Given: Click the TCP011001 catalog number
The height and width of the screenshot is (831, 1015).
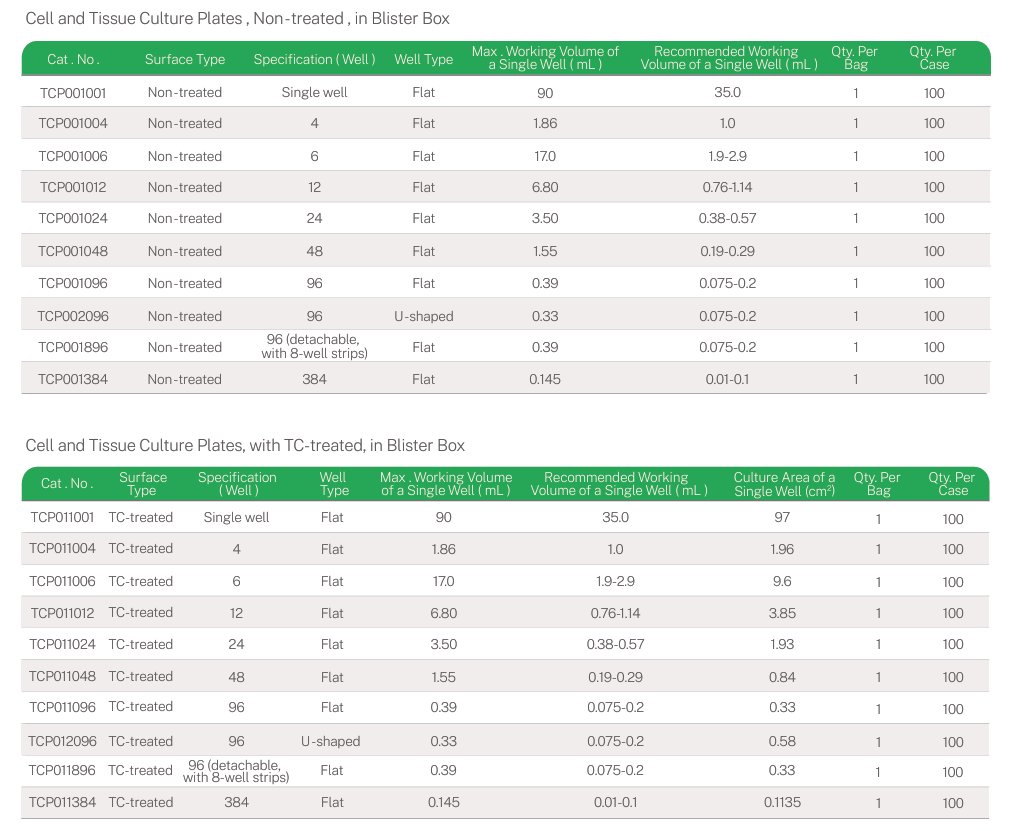Looking at the screenshot, I should click(x=63, y=517).
